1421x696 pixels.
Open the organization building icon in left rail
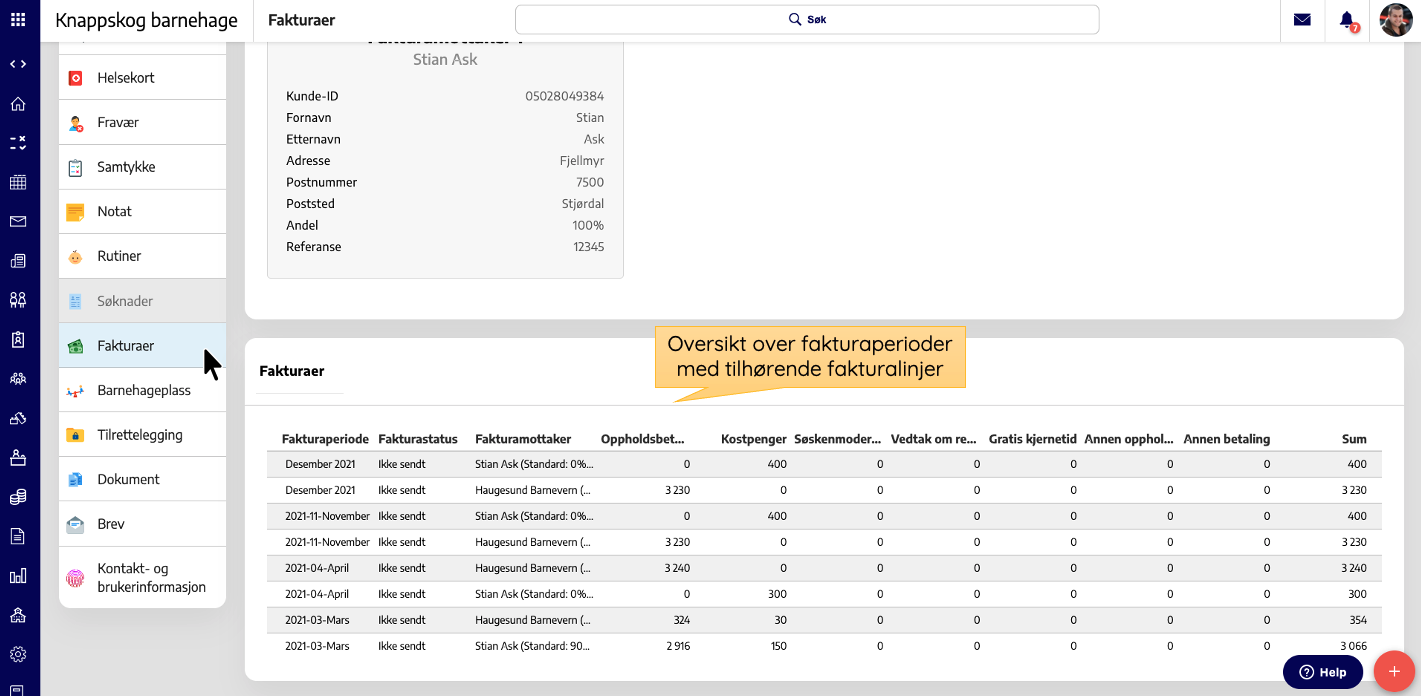[18, 615]
